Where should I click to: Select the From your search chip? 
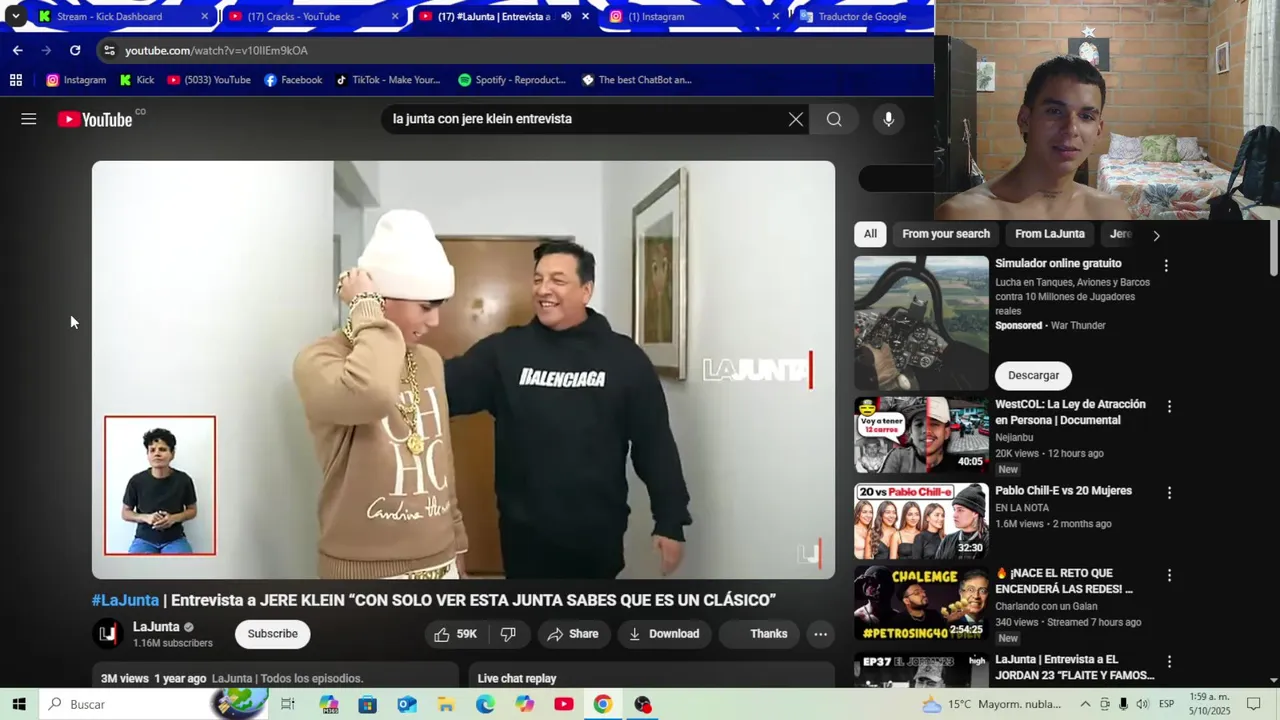click(946, 234)
